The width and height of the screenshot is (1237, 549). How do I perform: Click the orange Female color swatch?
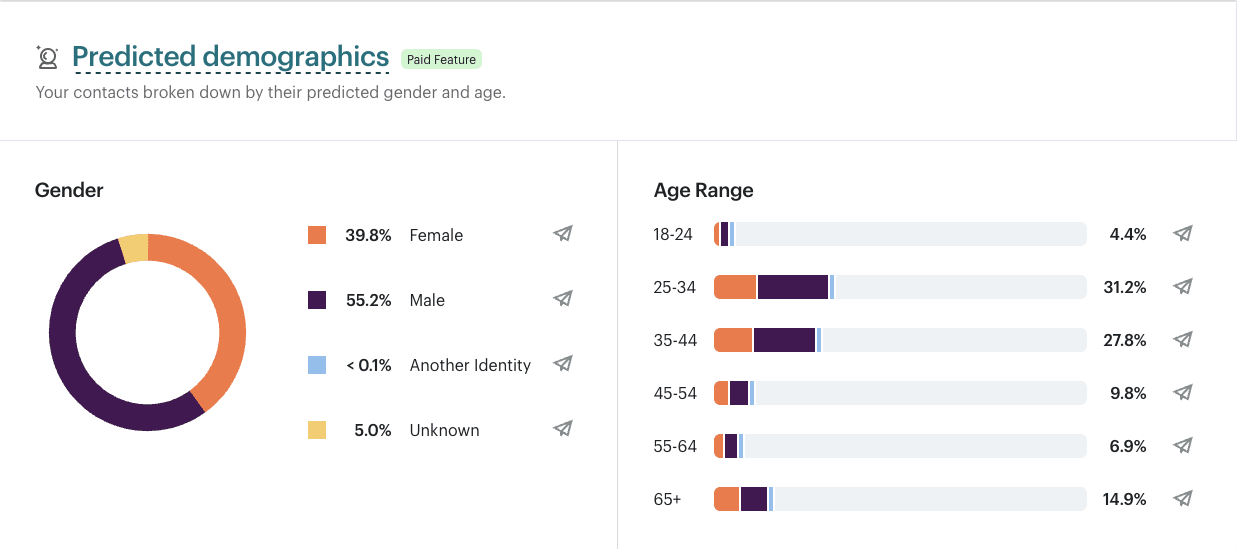pos(317,235)
